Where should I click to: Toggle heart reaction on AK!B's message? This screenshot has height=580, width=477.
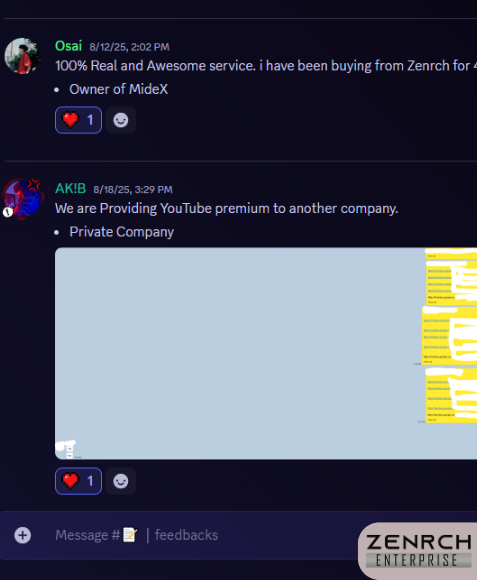point(78,481)
